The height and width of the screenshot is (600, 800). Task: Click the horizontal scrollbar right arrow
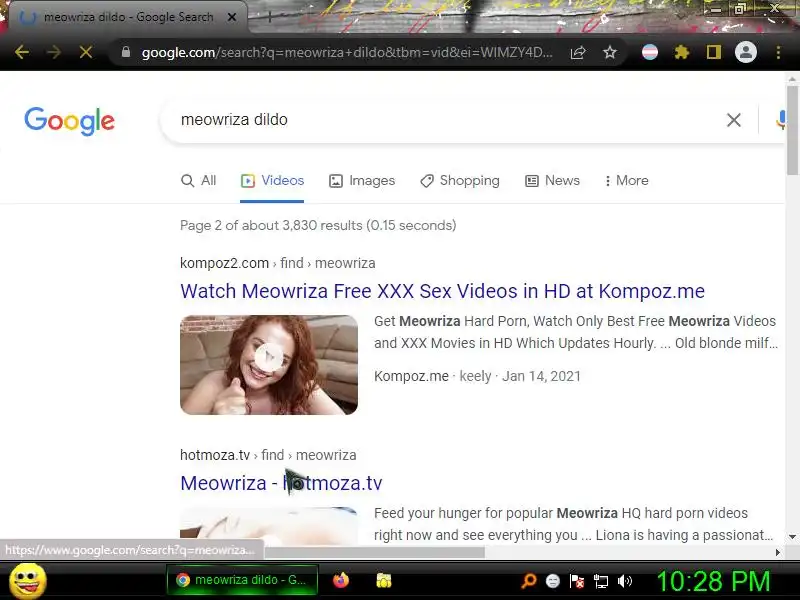(x=778, y=552)
